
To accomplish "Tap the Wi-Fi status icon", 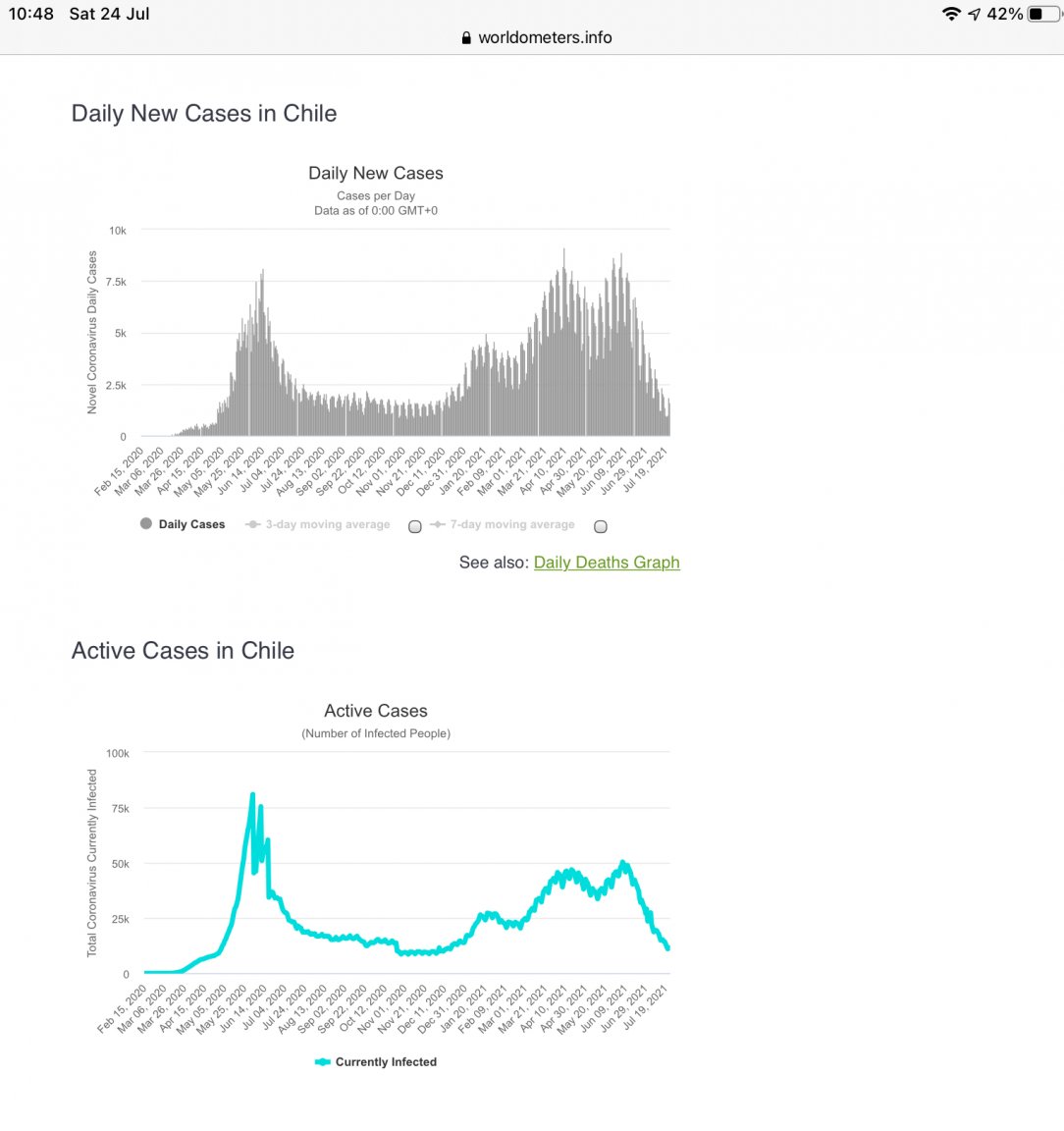I will (950, 14).
